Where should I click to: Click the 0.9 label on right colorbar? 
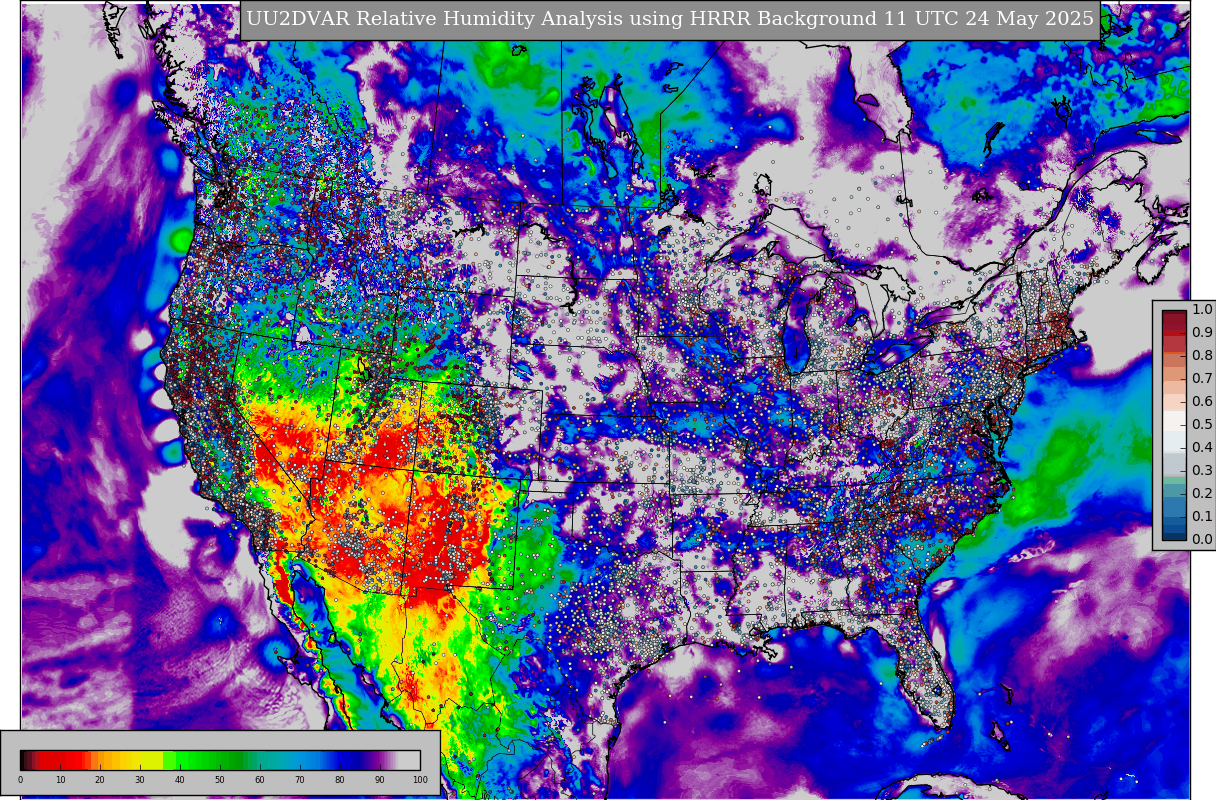[x=1202, y=332]
